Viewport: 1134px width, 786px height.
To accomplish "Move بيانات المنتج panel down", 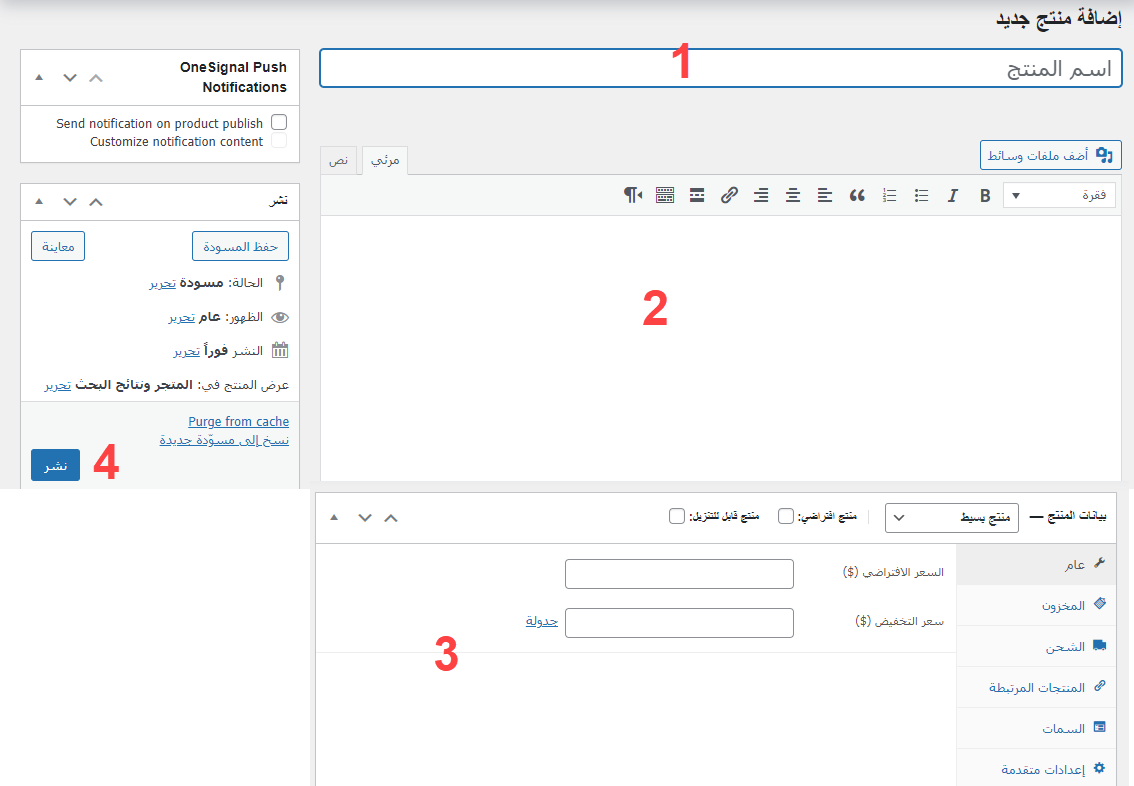I will [x=364, y=518].
